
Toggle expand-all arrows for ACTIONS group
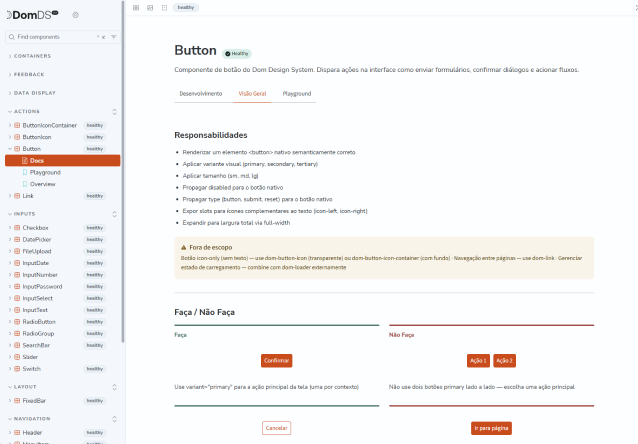pyautogui.click(x=114, y=112)
